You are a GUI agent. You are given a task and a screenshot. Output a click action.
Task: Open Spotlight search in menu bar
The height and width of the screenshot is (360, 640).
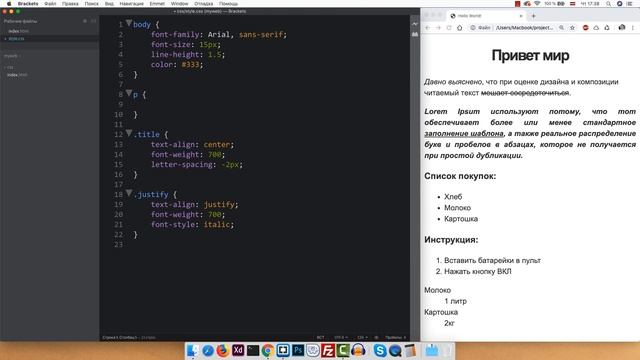(608, 3)
